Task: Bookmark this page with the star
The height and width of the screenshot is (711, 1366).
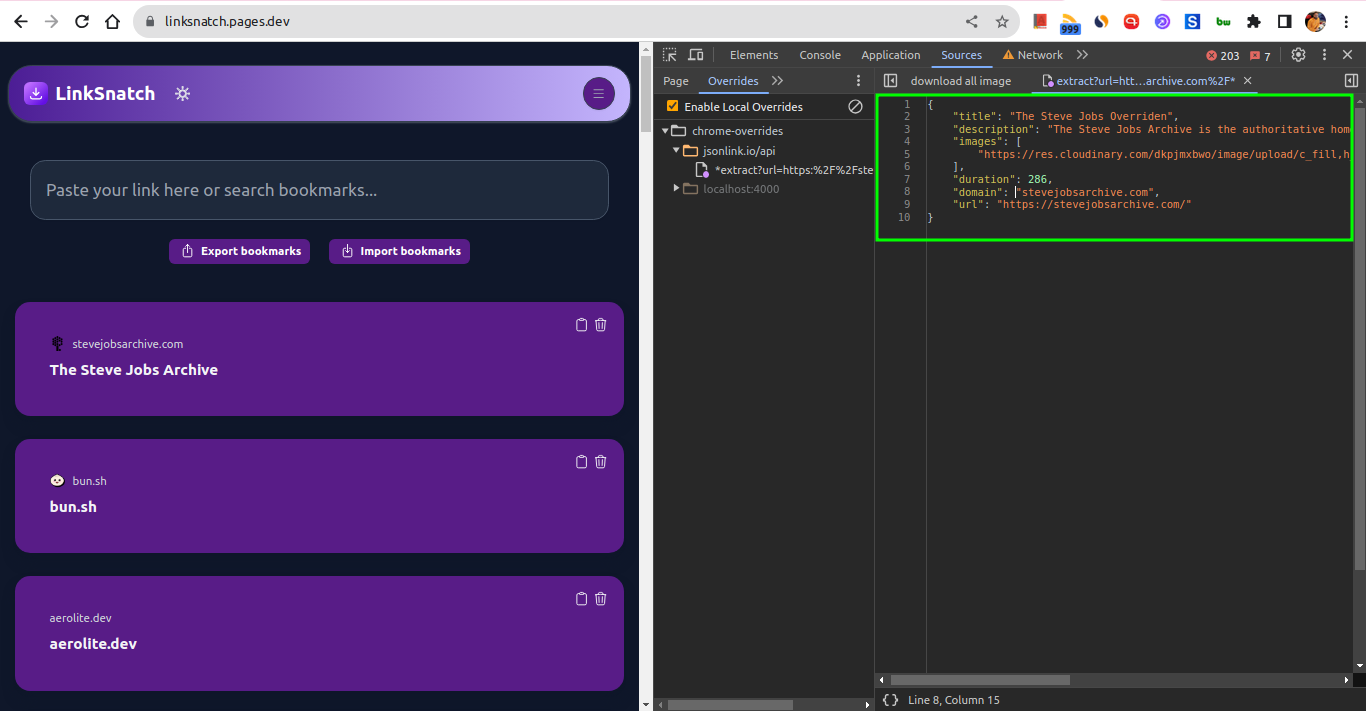Action: tap(1002, 21)
